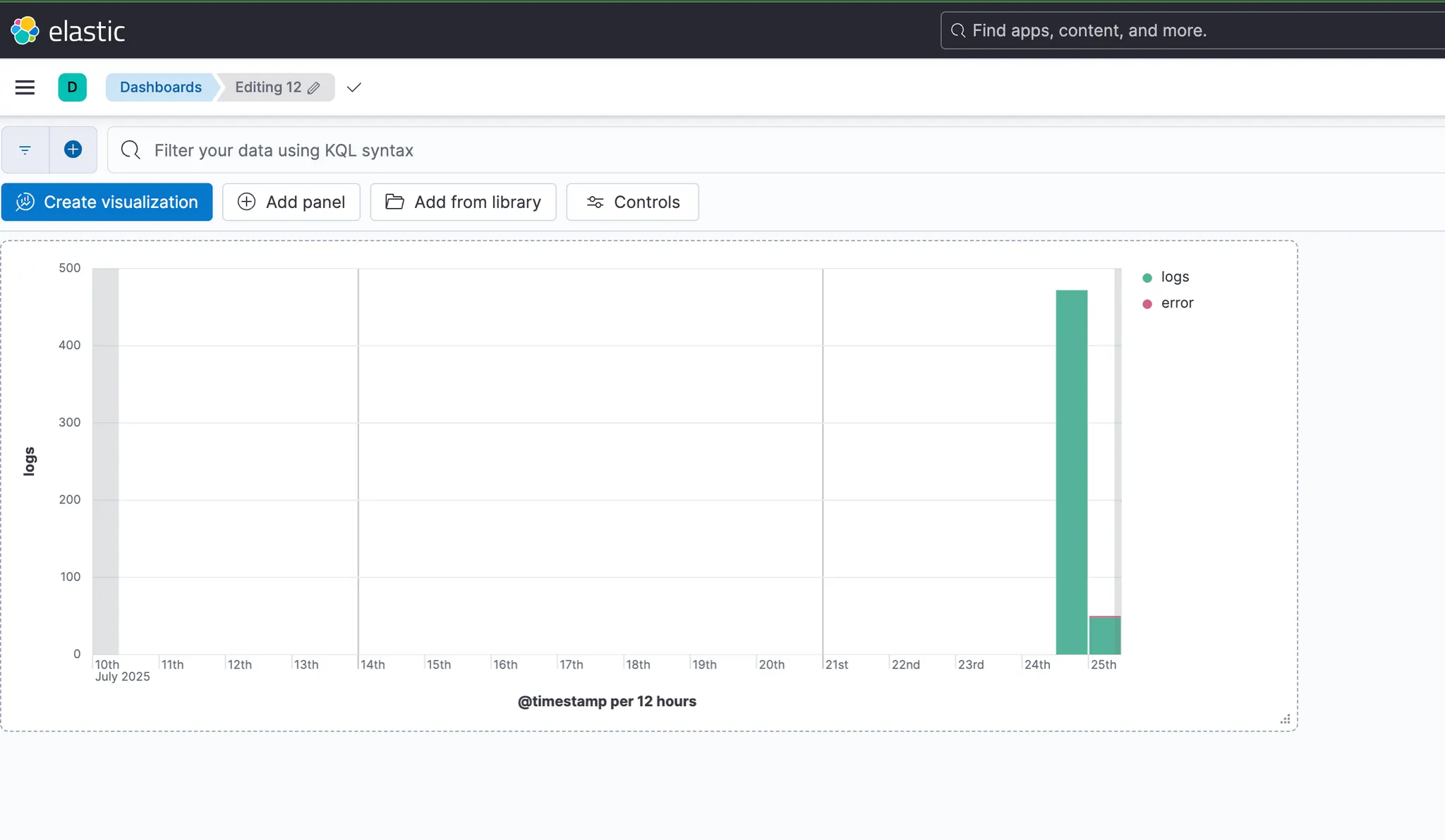Click the green logs legend color dot
1445x840 pixels.
tap(1147, 278)
